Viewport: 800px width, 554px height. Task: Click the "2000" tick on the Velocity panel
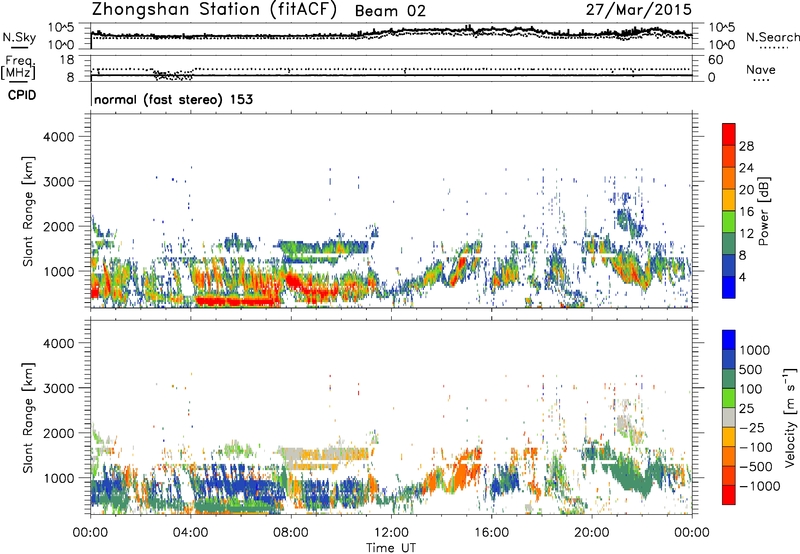[x=58, y=433]
